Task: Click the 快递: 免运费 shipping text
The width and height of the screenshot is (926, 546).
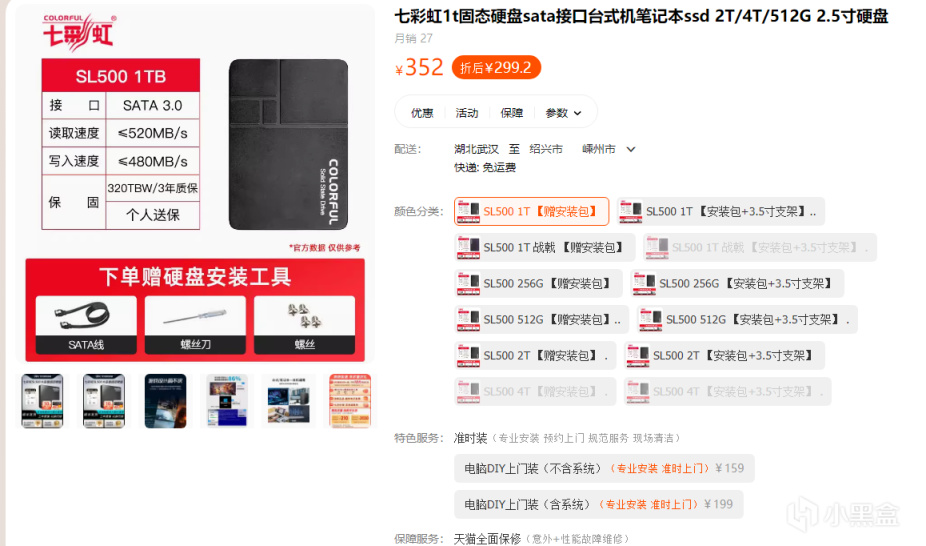Action: tap(485, 168)
